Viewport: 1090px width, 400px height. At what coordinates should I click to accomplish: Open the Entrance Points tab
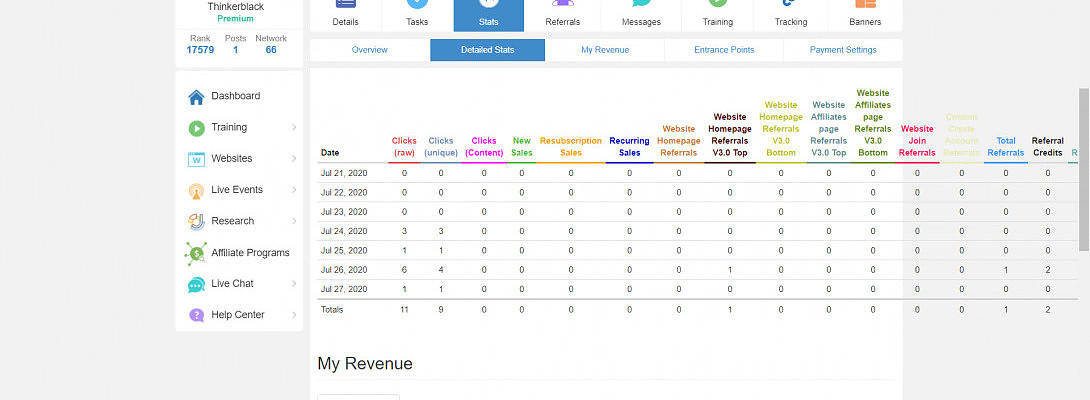[724, 50]
